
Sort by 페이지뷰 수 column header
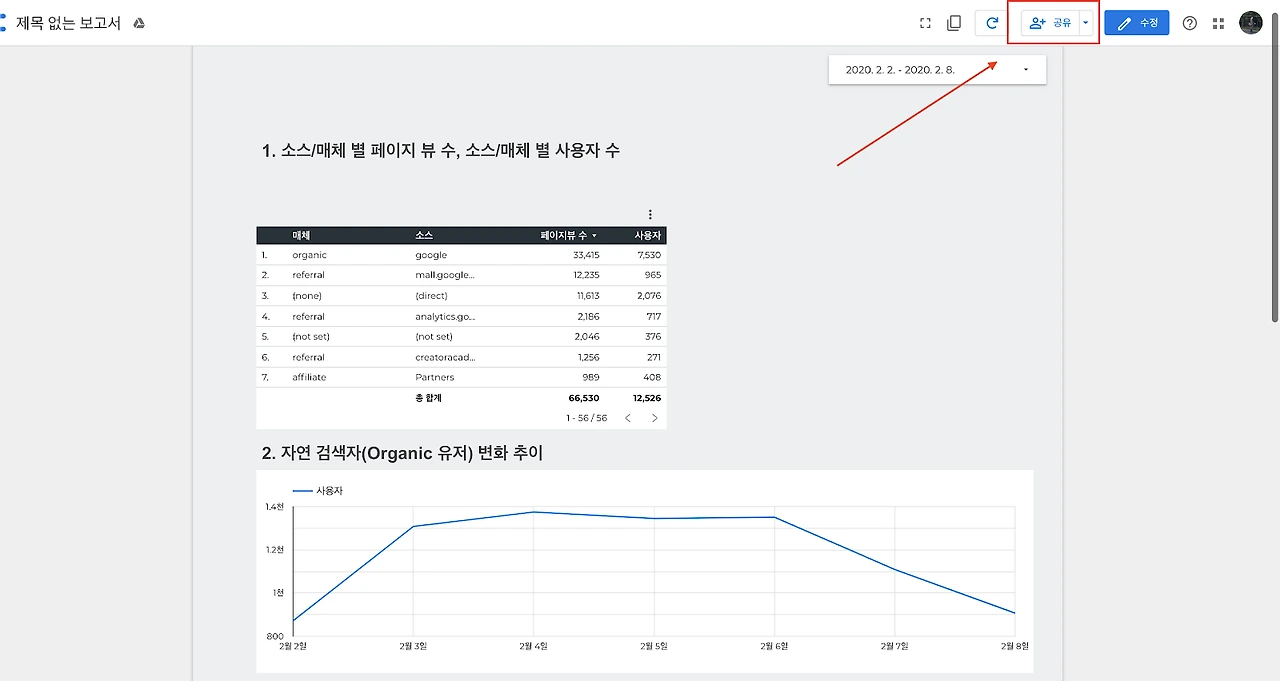(568, 235)
